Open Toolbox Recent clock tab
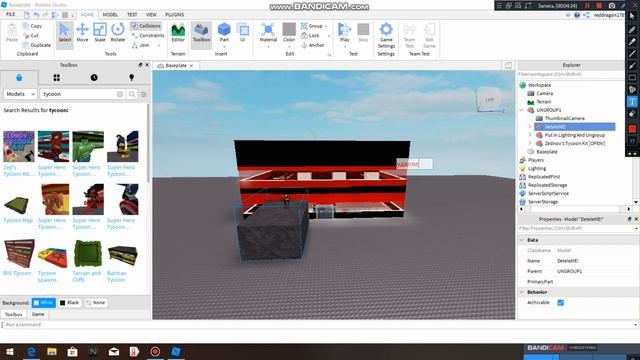The width and height of the screenshot is (640, 360). [x=94, y=78]
